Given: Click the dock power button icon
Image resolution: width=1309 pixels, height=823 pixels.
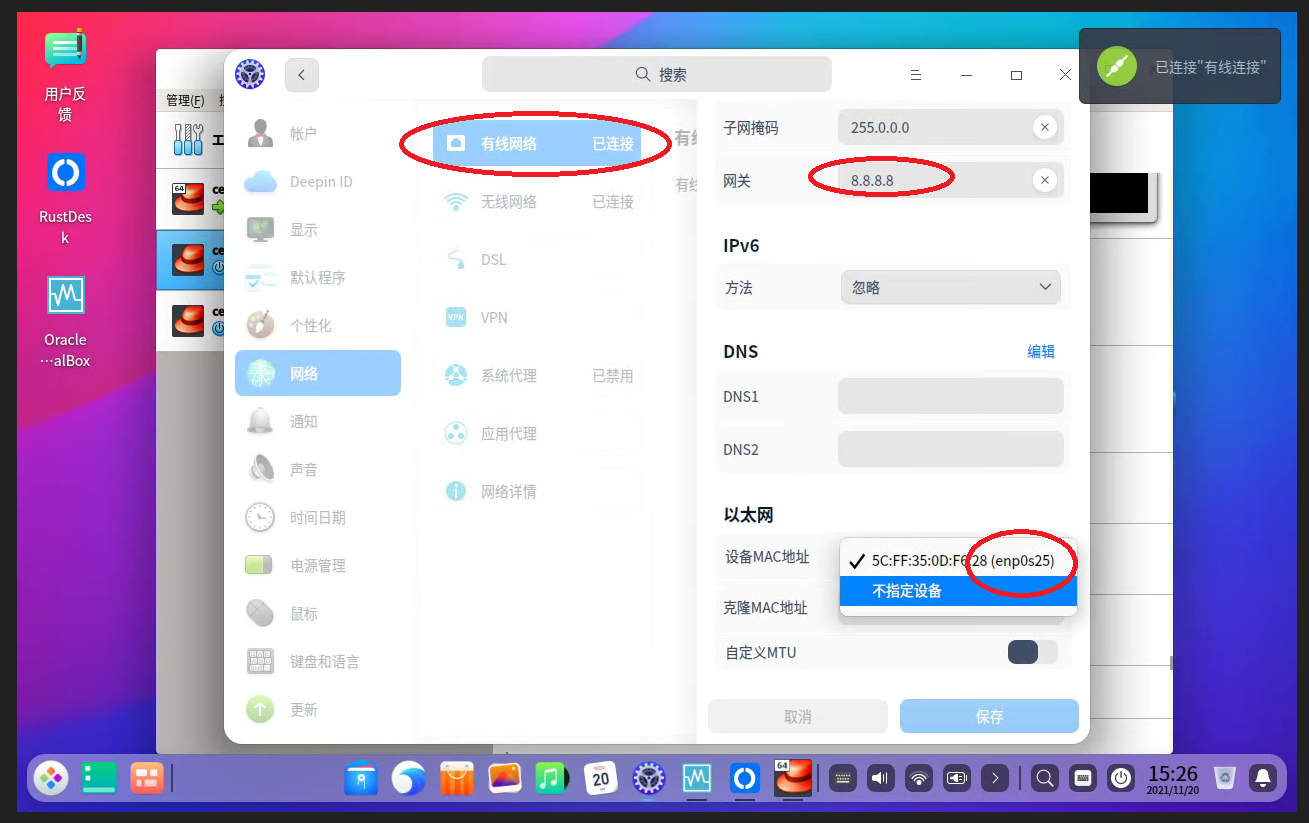Looking at the screenshot, I should pyautogui.click(x=1121, y=778).
